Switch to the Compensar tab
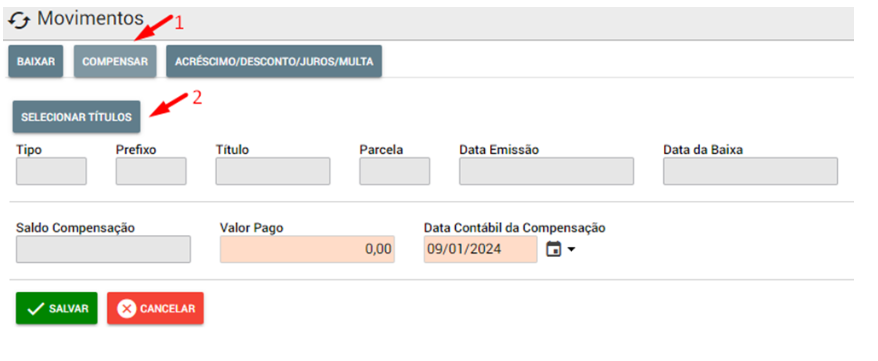The width and height of the screenshot is (878, 361). click(115, 62)
